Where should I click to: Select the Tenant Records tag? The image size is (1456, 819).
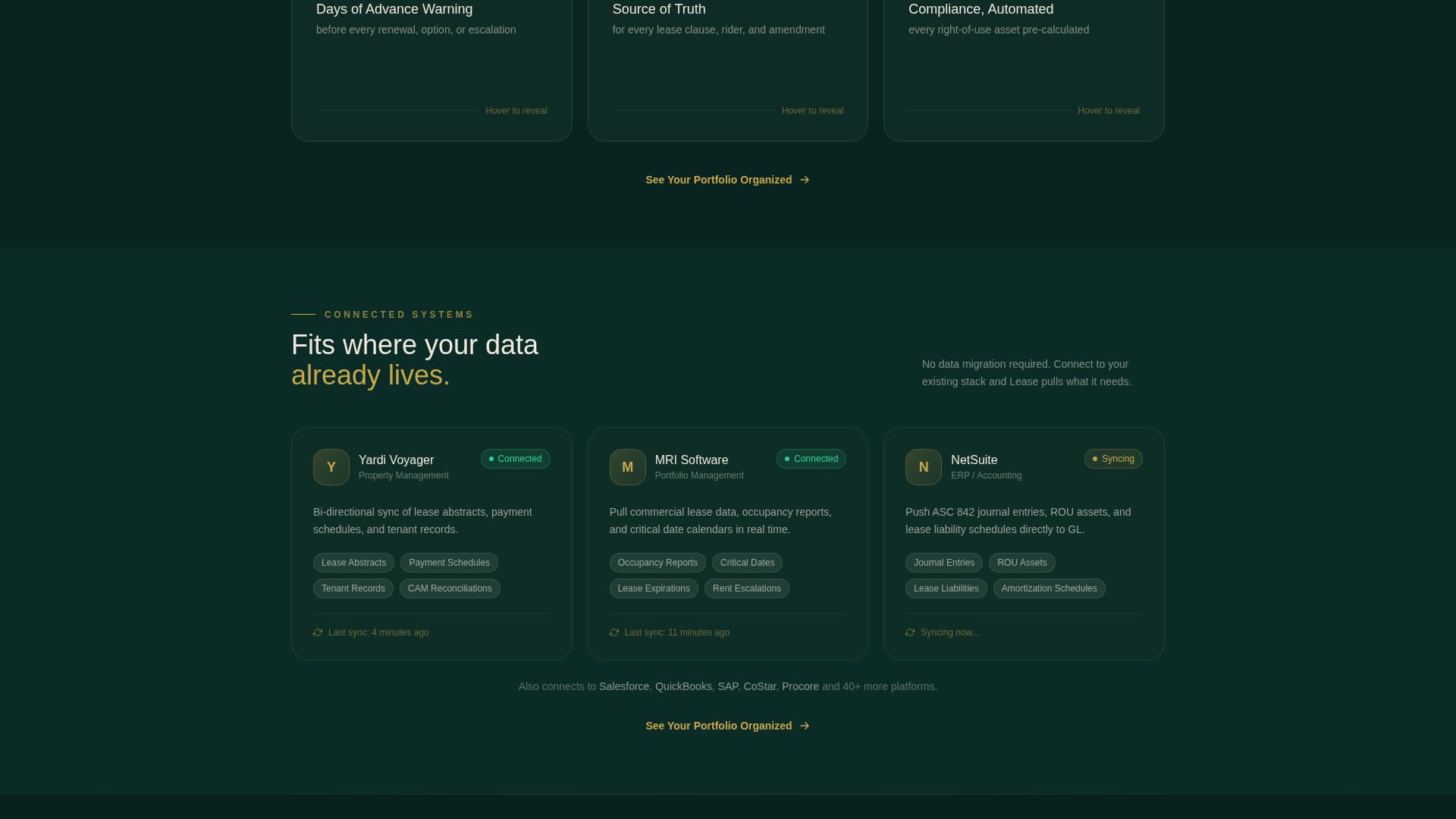pyautogui.click(x=353, y=588)
